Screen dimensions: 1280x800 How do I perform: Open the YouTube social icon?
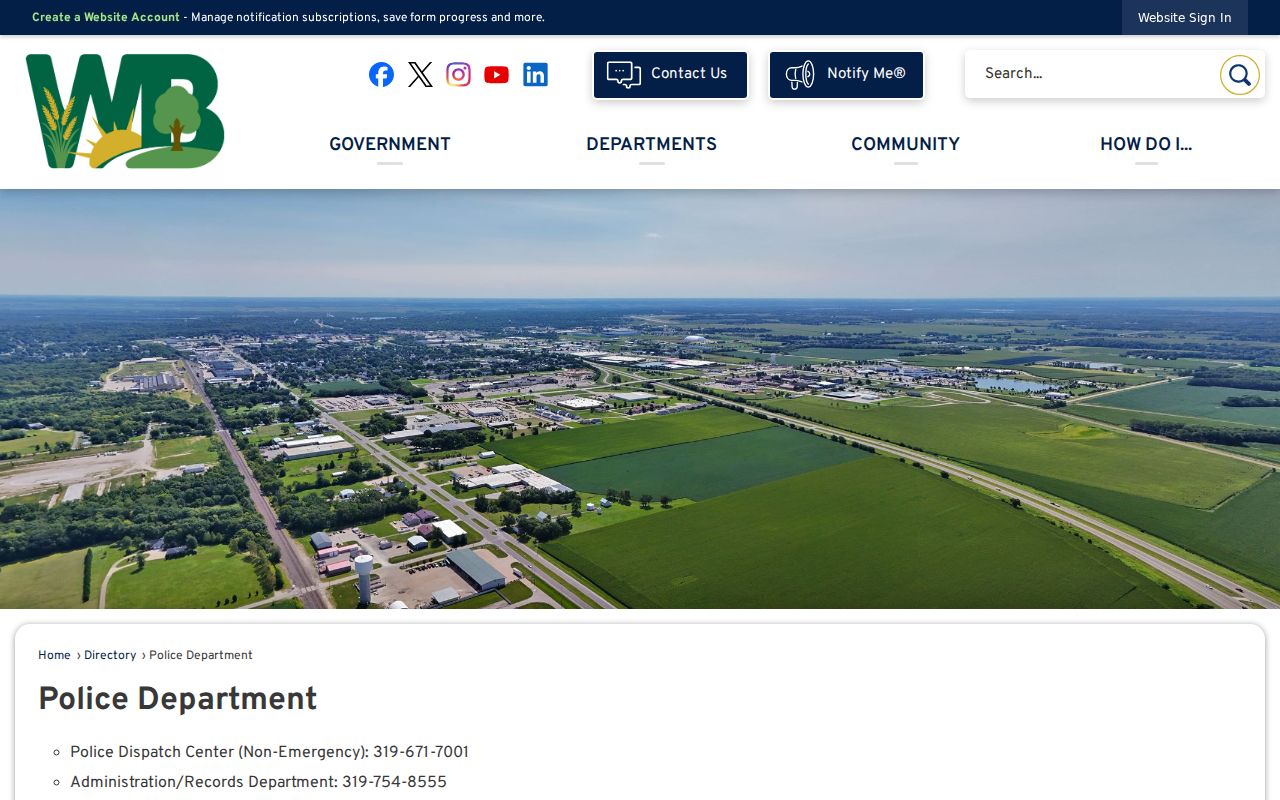[496, 74]
